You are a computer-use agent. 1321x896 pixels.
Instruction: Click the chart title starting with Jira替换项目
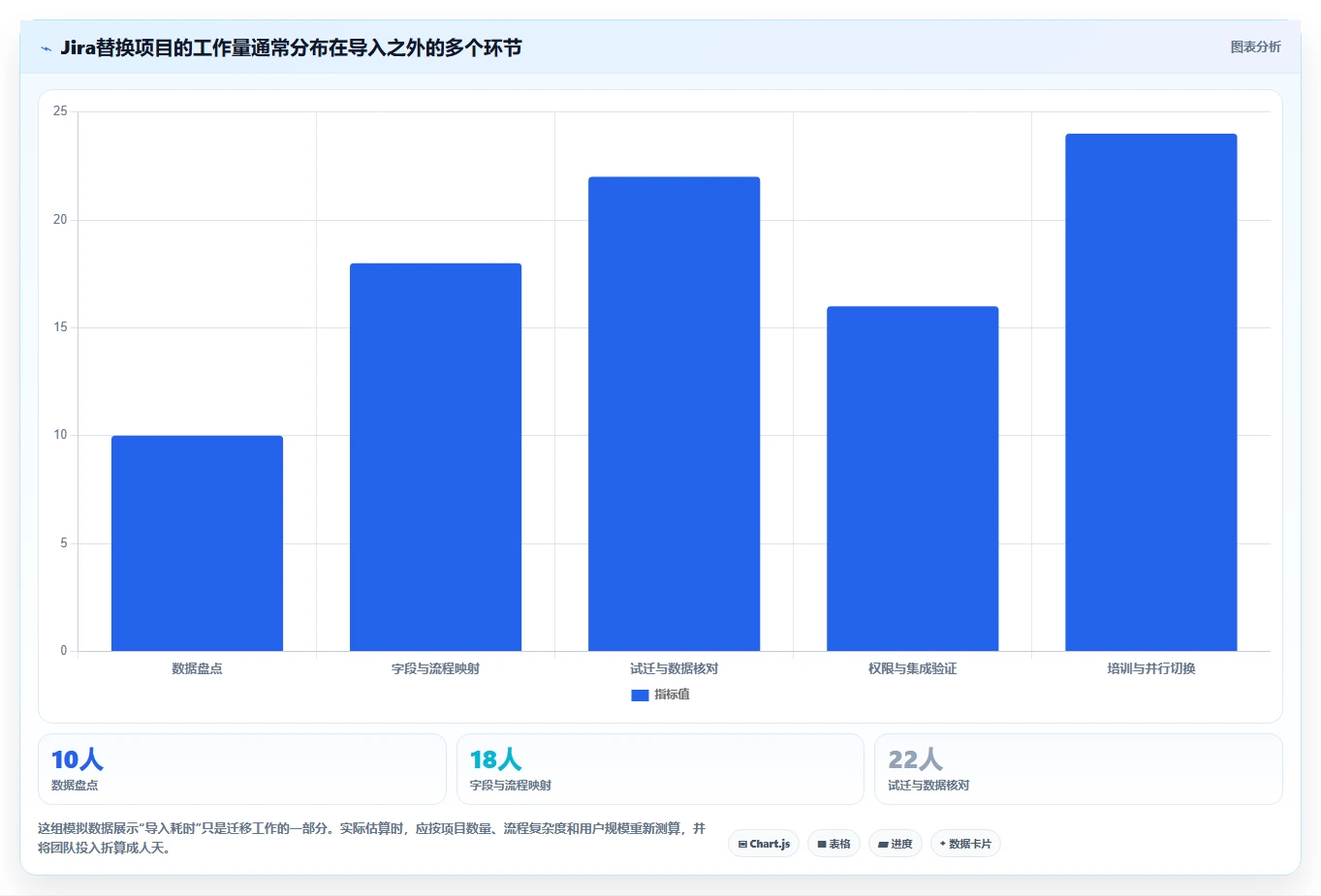(291, 47)
